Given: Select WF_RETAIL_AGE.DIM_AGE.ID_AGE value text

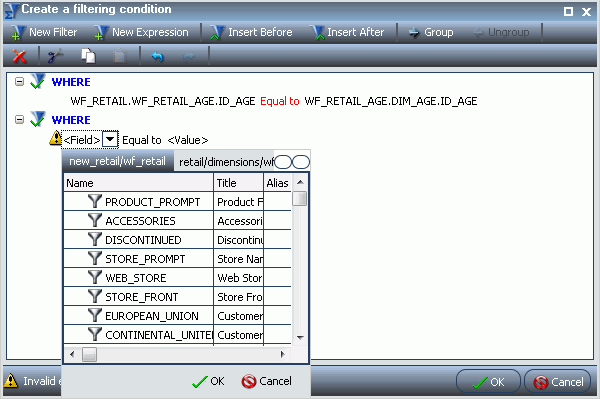Looking at the screenshot, I should [x=391, y=101].
